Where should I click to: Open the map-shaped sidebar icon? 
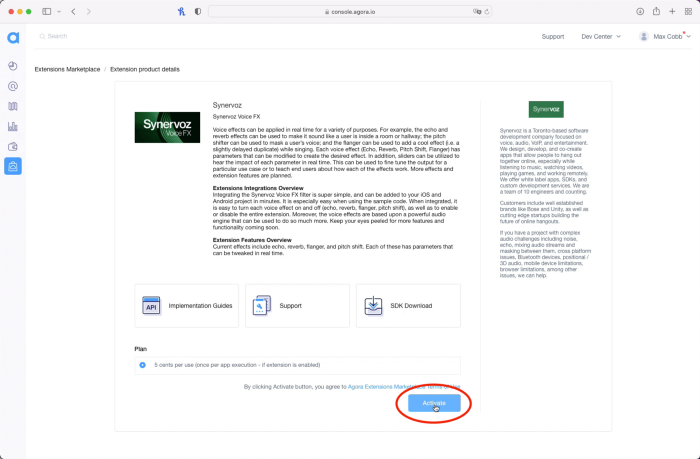click(x=13, y=106)
